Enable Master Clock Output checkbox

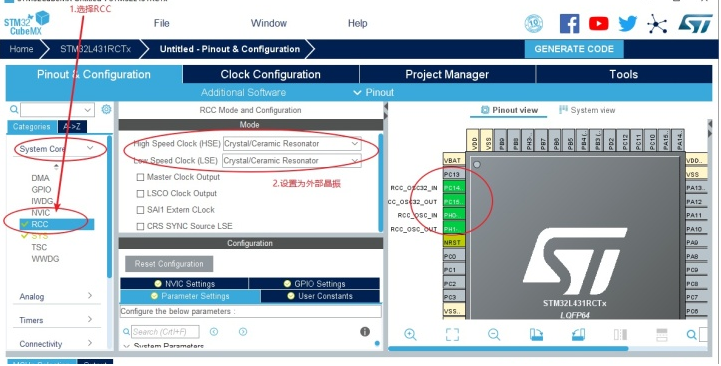[x=140, y=177]
